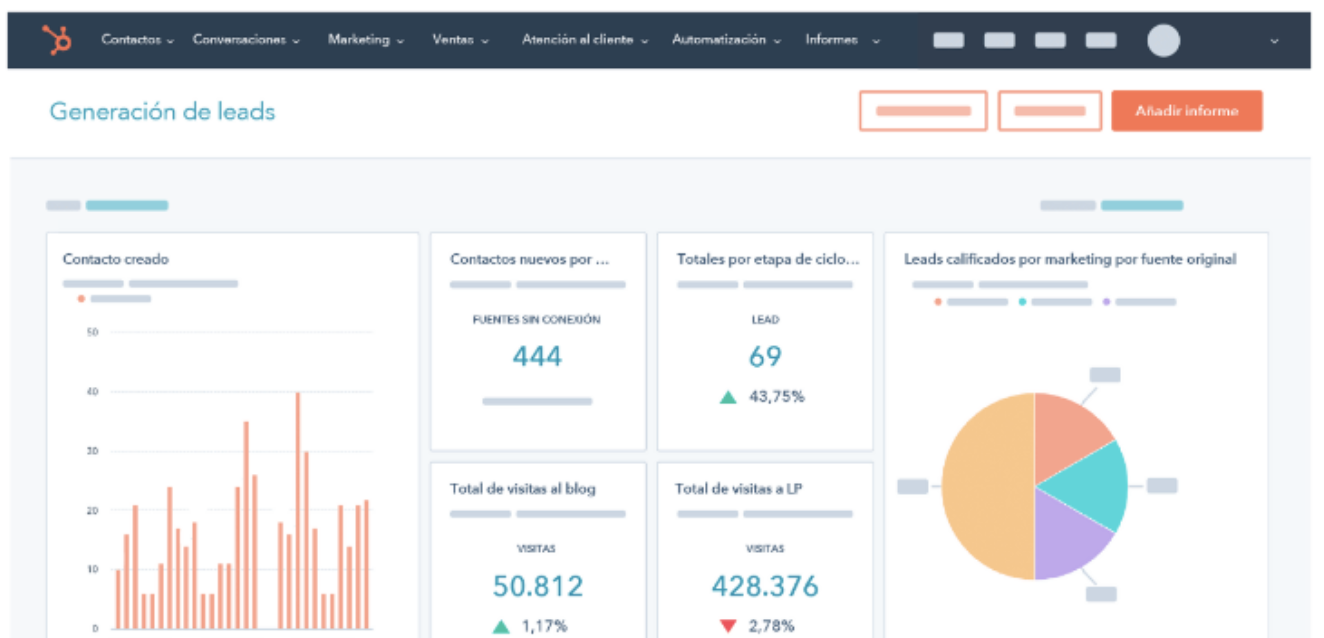
Task: Select the teal pie chart slice
Action: (1090, 485)
